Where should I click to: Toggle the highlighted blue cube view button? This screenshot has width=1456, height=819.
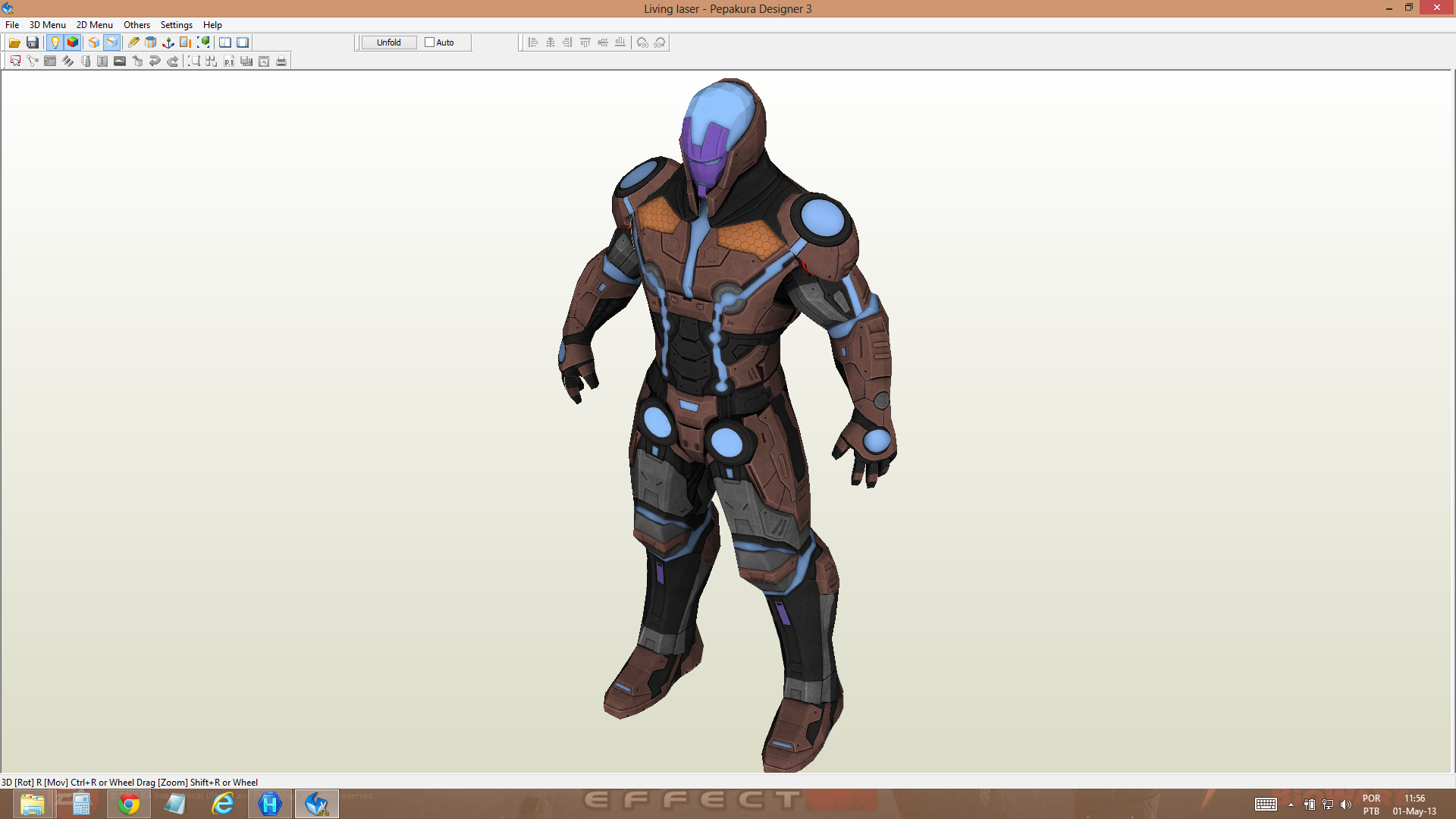click(x=111, y=42)
